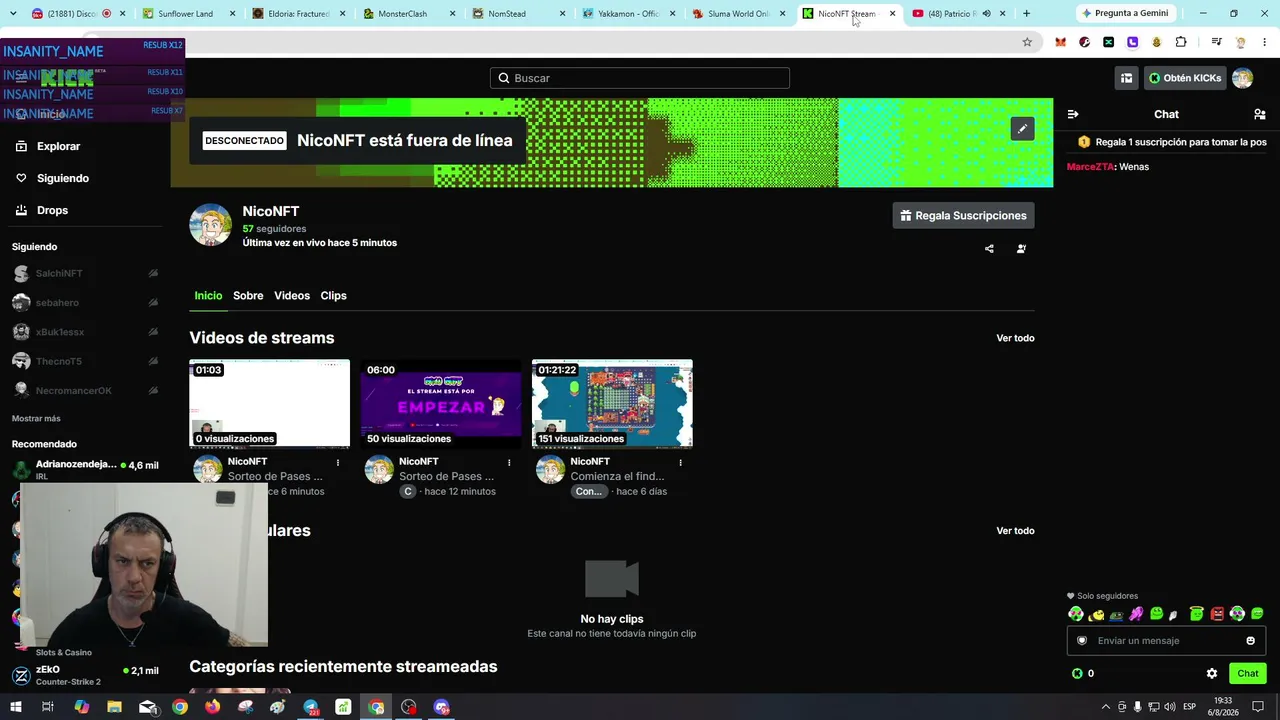This screenshot has height=720, width=1280.
Task: Focus 'Enviar un mensaje' chat input
Action: click(1166, 641)
